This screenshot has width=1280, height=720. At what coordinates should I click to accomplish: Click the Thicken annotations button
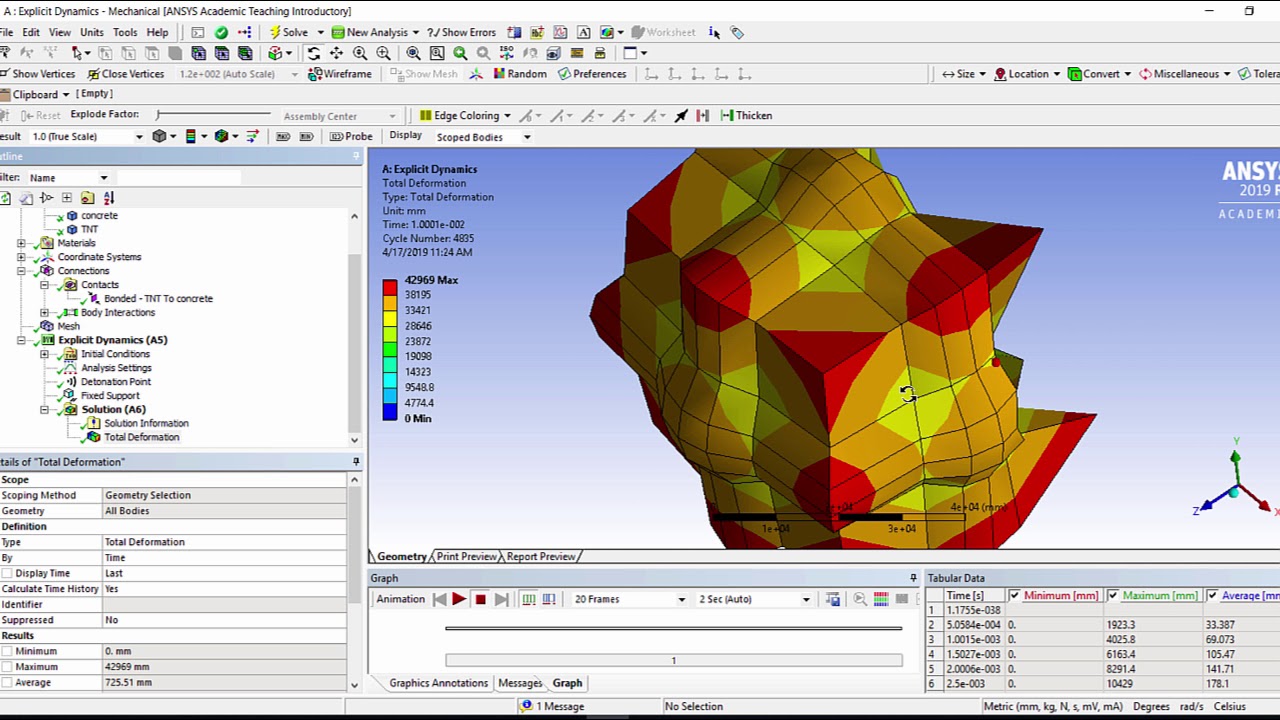746,115
